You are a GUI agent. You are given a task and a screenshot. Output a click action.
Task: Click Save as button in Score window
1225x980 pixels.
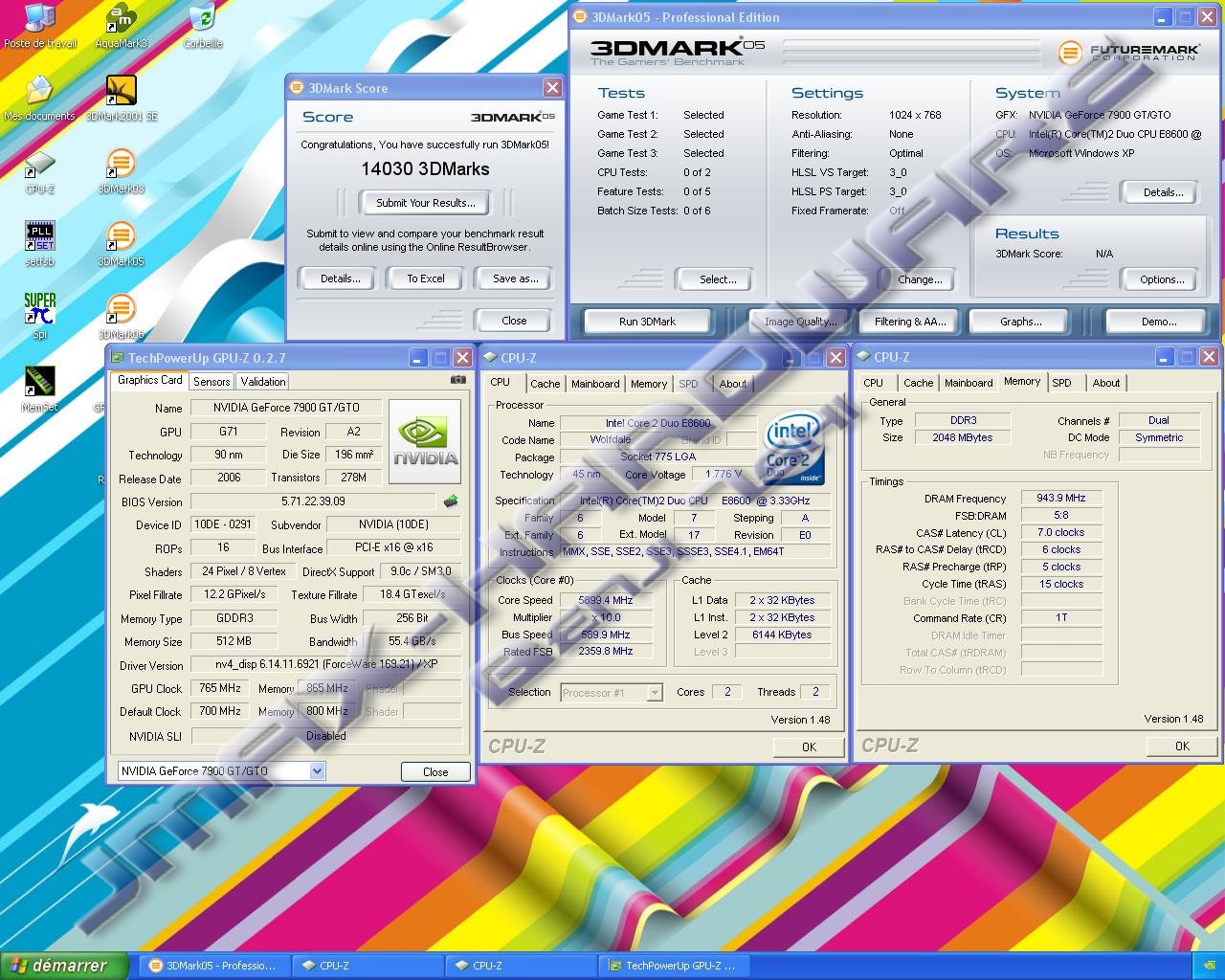(515, 278)
